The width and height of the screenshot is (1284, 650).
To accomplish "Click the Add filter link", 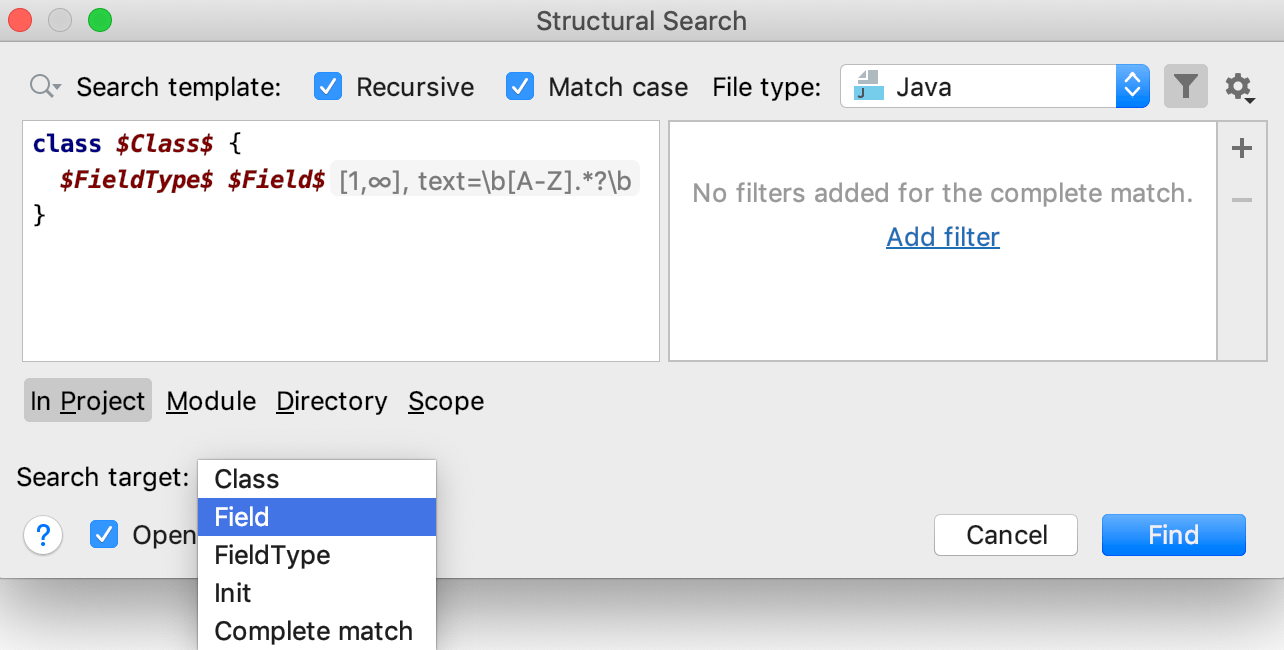I will [943, 237].
